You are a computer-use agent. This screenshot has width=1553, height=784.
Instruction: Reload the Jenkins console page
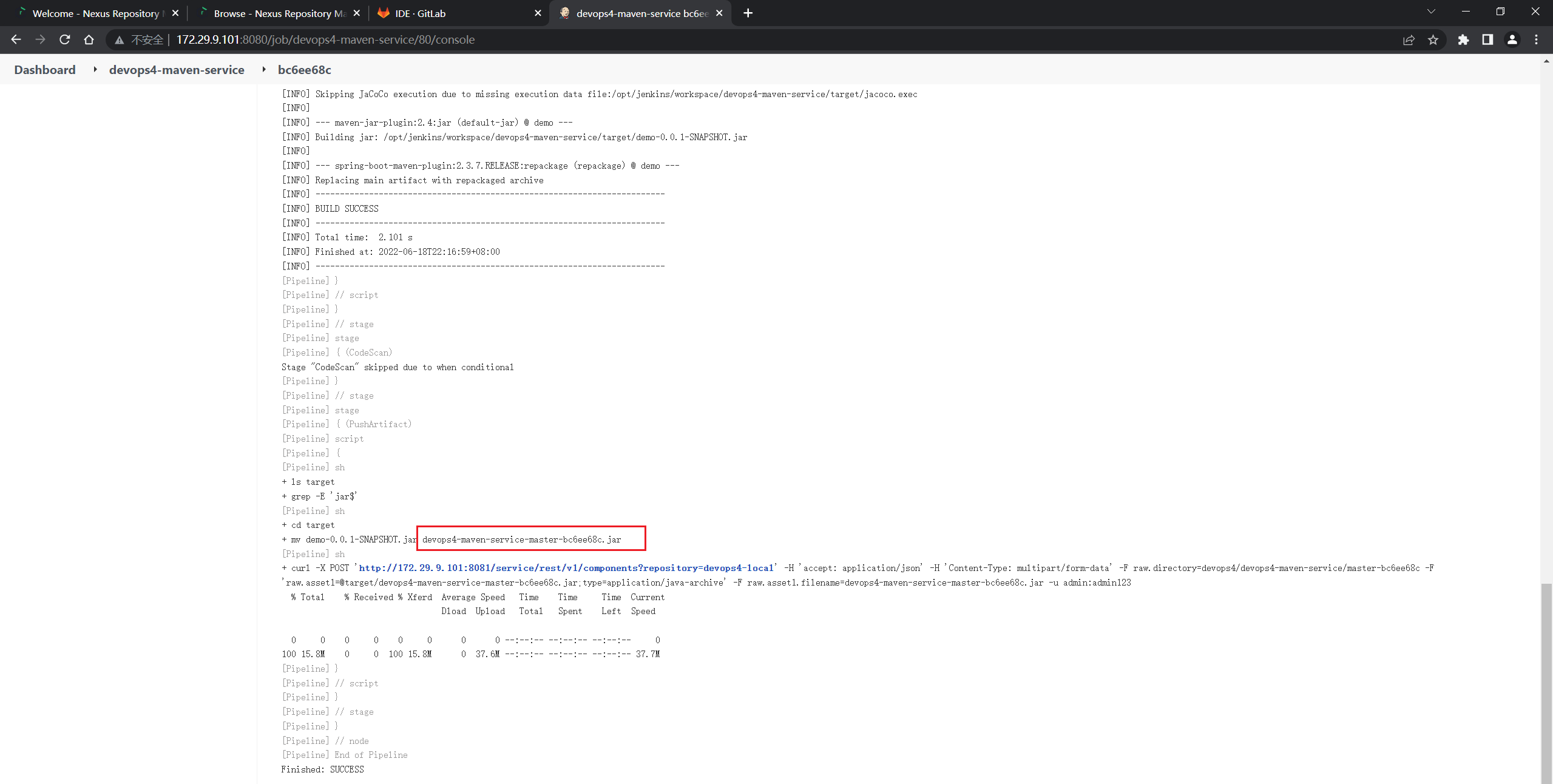tap(64, 39)
